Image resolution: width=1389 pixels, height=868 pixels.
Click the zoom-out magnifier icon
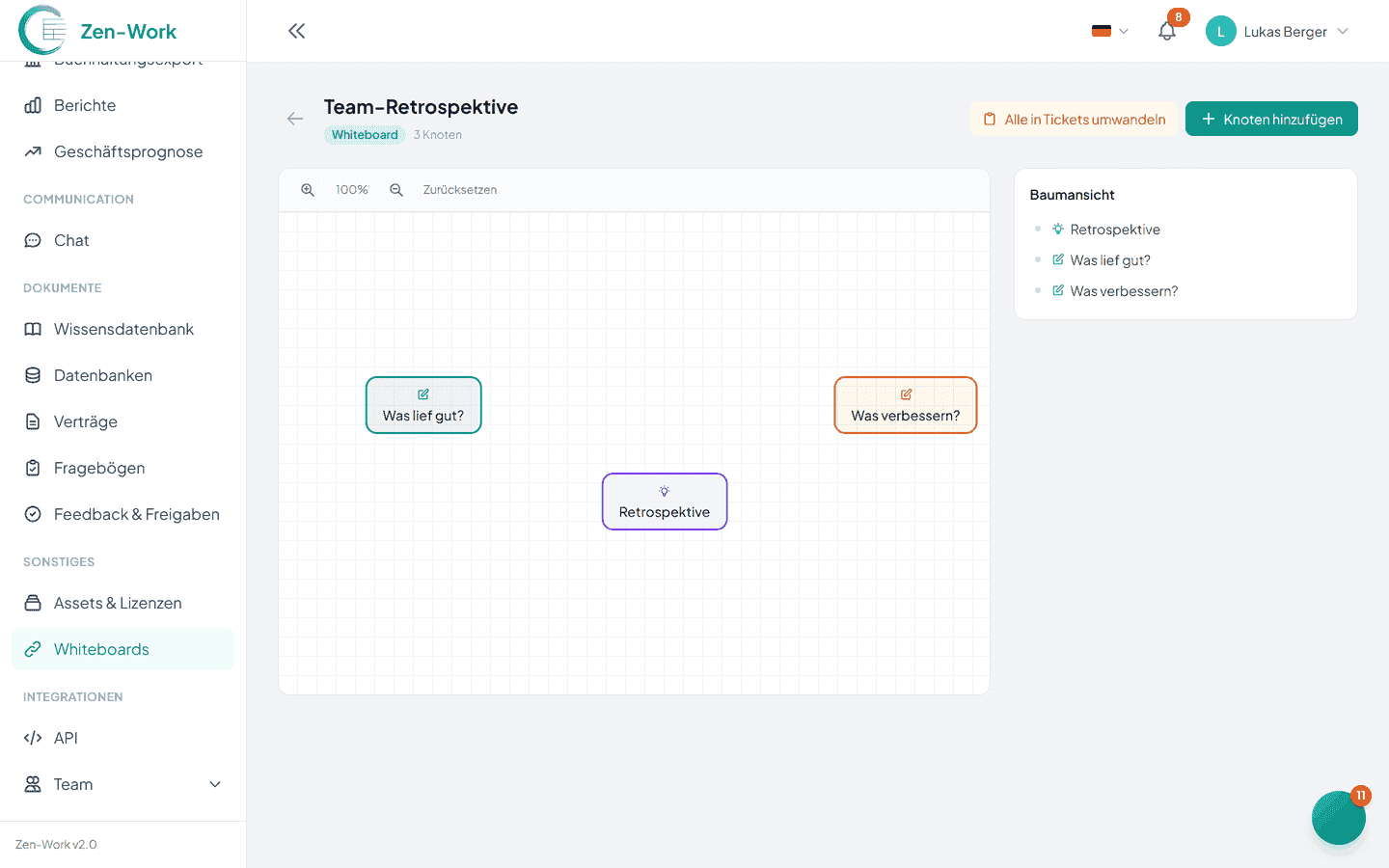(396, 190)
